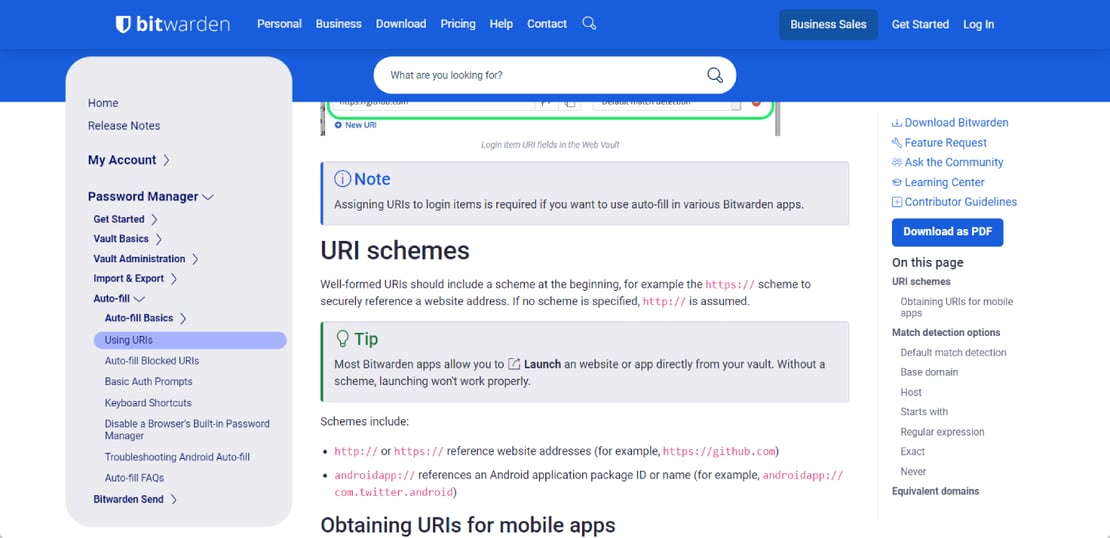Click the Business Sales button
The width and height of the screenshot is (1110, 538).
[828, 24]
